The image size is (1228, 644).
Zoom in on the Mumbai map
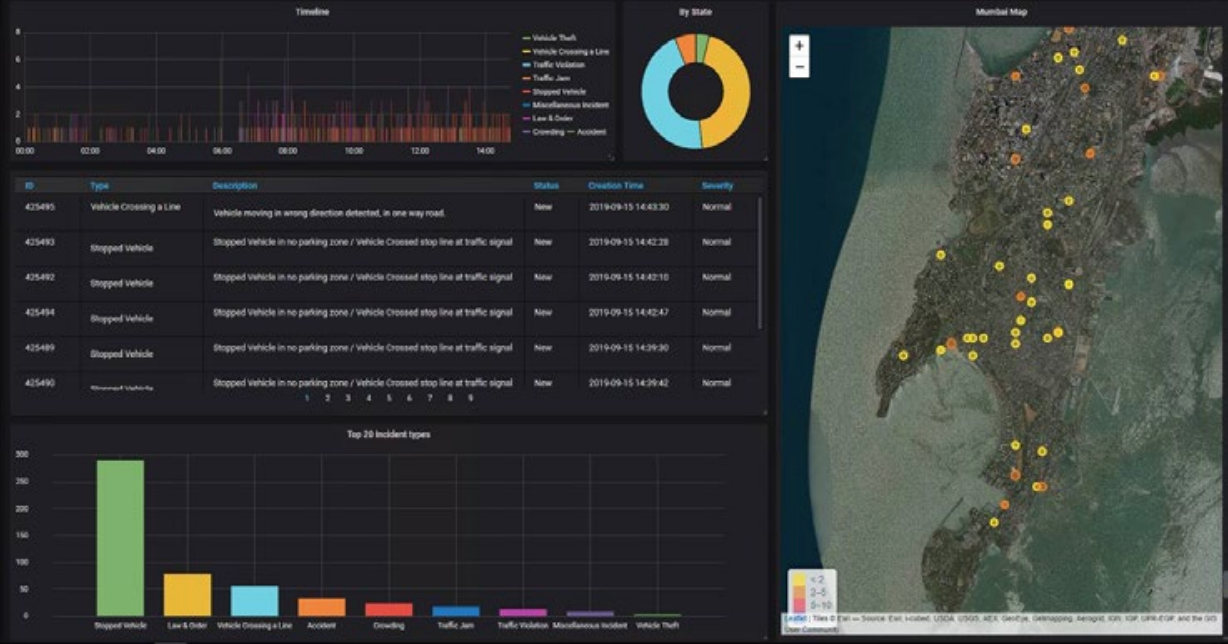799,46
